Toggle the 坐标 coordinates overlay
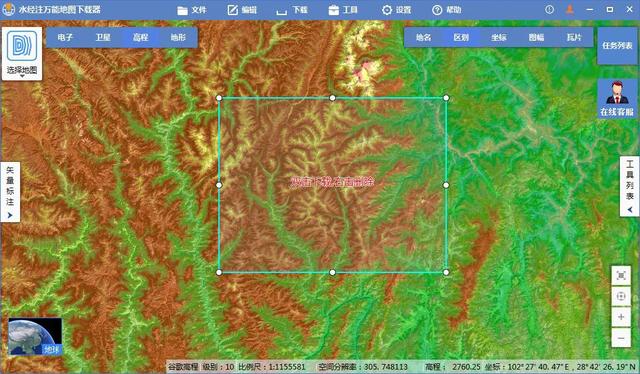Screen dimensions: 640x374 pos(499,38)
